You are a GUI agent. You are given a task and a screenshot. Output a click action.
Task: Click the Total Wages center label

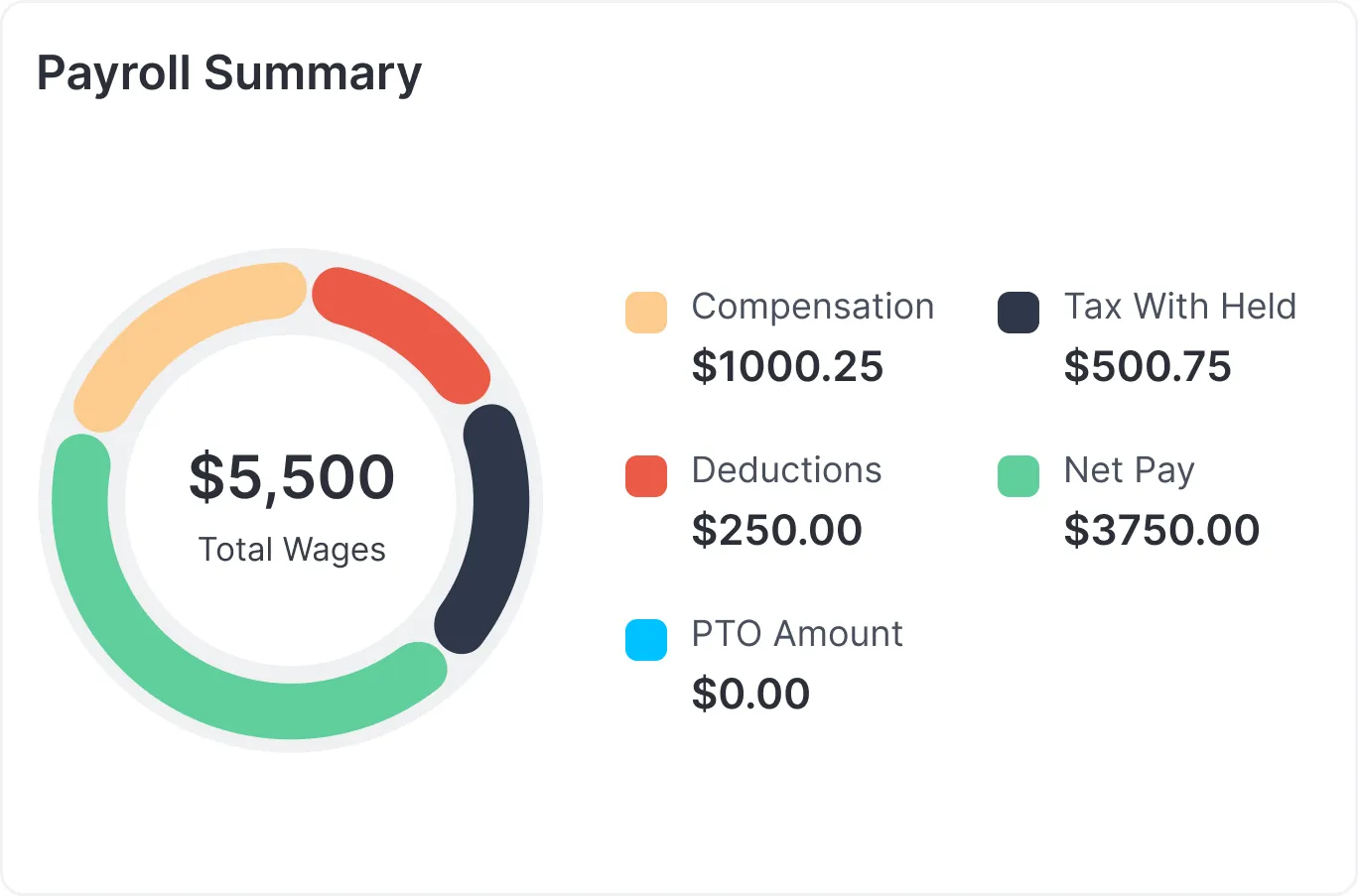pyautogui.click(x=292, y=549)
